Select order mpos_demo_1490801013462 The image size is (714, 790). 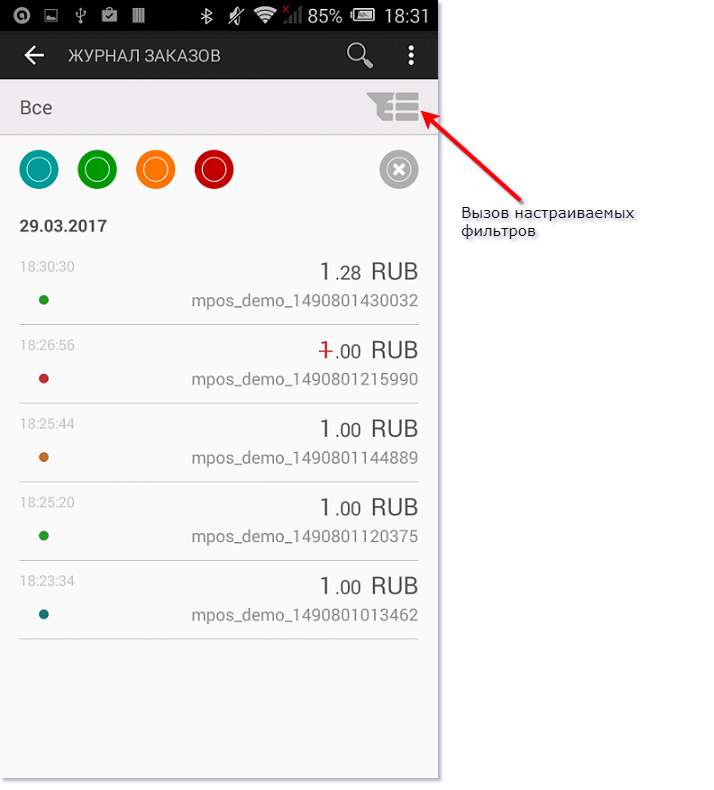tap(304, 615)
